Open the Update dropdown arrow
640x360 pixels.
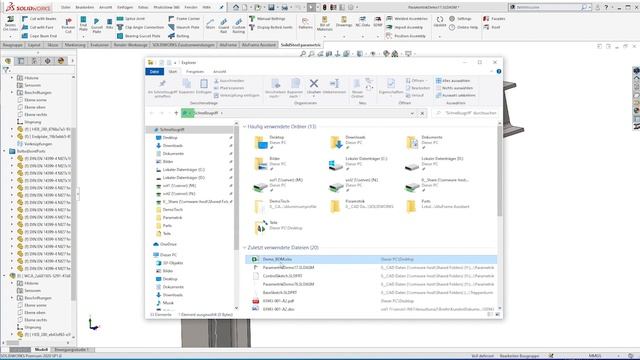pyautogui.click(x=440, y=36)
